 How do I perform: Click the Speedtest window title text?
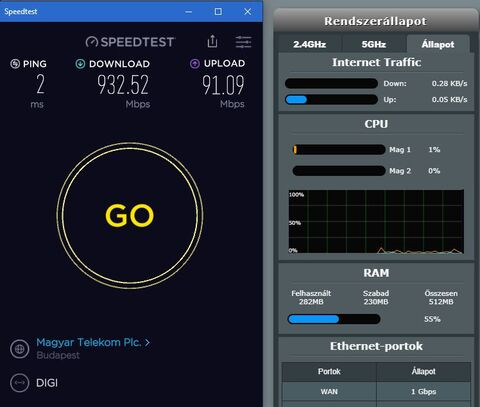(x=21, y=11)
